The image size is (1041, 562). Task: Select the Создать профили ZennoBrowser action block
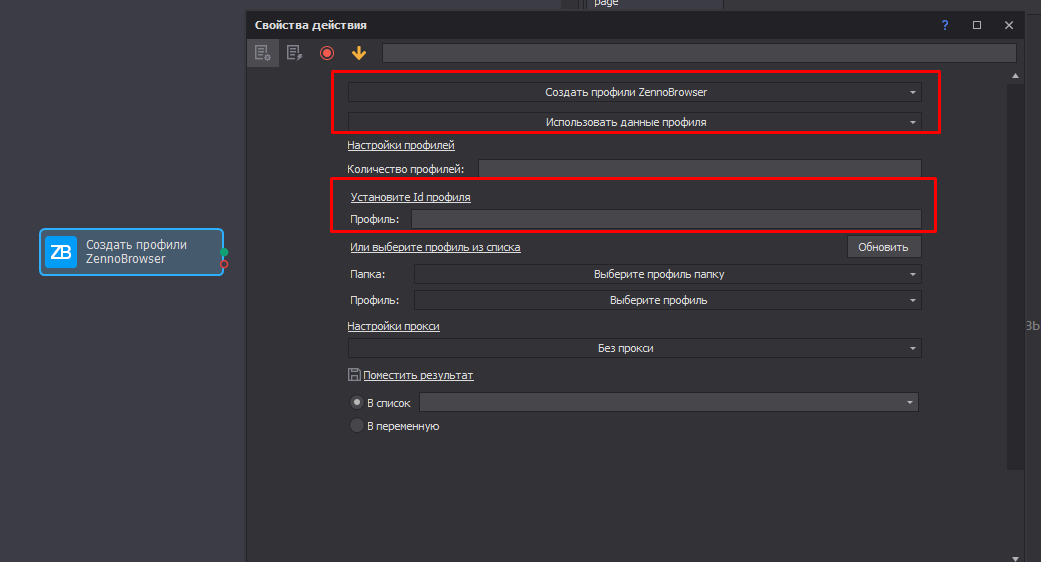(x=131, y=252)
